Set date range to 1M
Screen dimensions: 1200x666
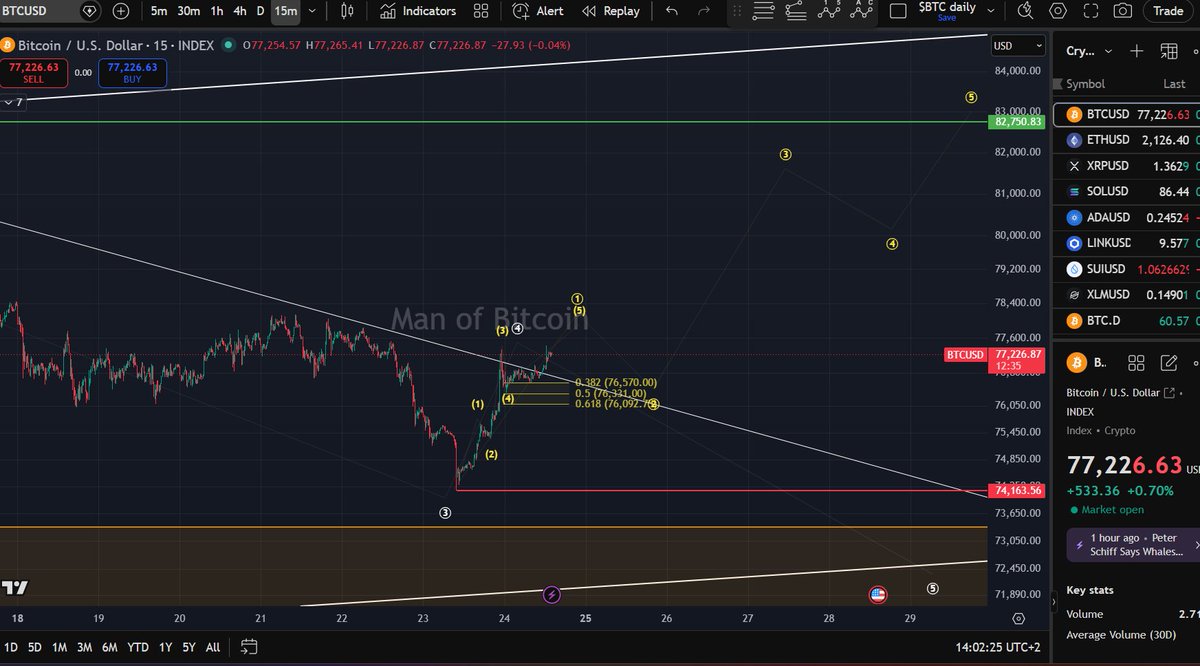(x=60, y=647)
